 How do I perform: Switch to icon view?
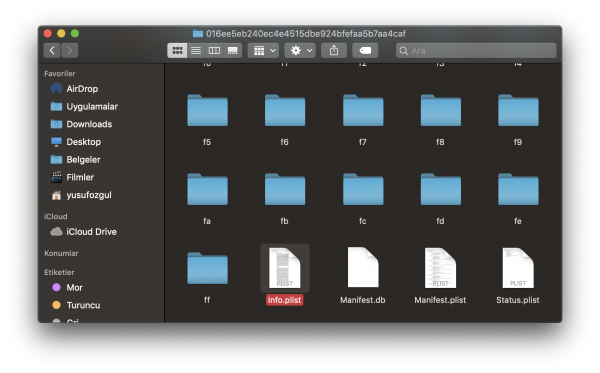(177, 50)
